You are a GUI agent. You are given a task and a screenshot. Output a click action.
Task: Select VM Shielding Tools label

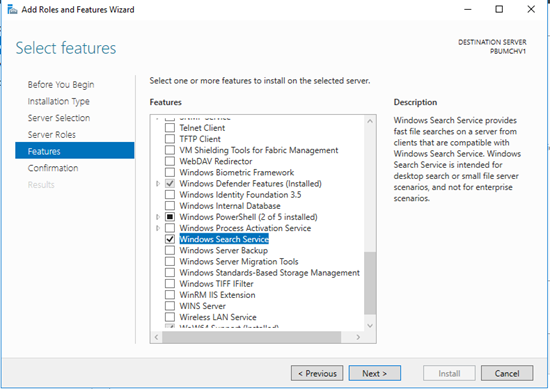click(259, 150)
